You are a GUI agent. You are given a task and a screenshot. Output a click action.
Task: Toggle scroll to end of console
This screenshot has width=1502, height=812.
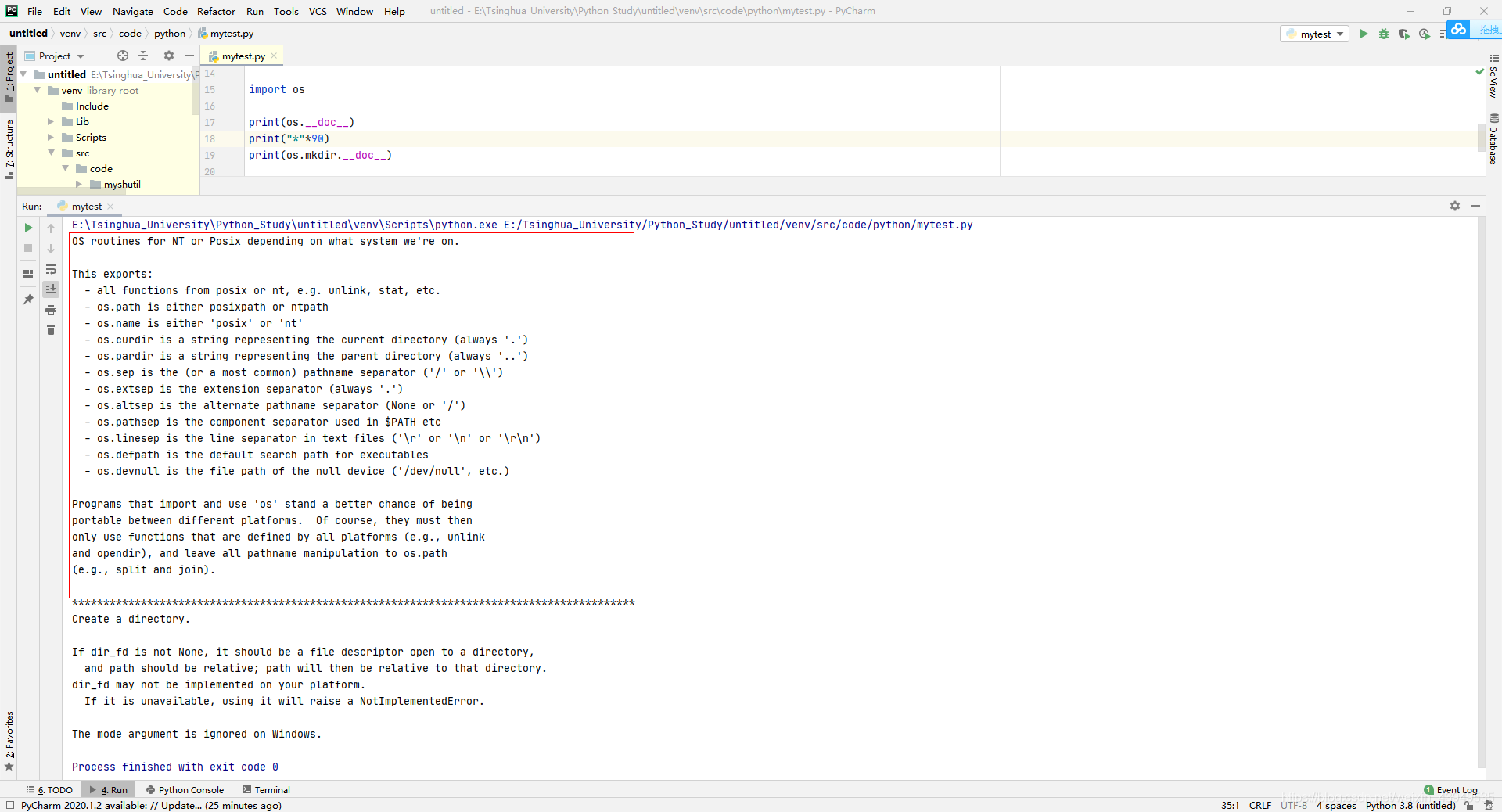51,289
